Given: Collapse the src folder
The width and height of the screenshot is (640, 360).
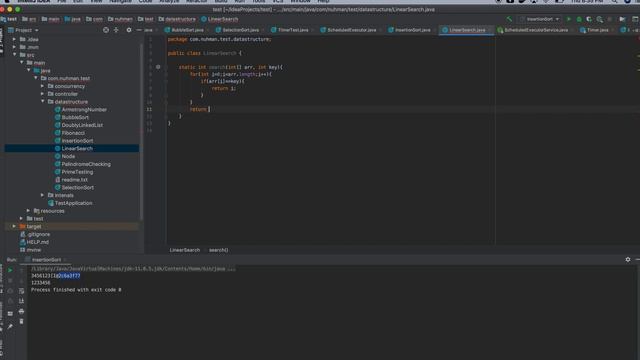Looking at the screenshot, I should 14,55.
